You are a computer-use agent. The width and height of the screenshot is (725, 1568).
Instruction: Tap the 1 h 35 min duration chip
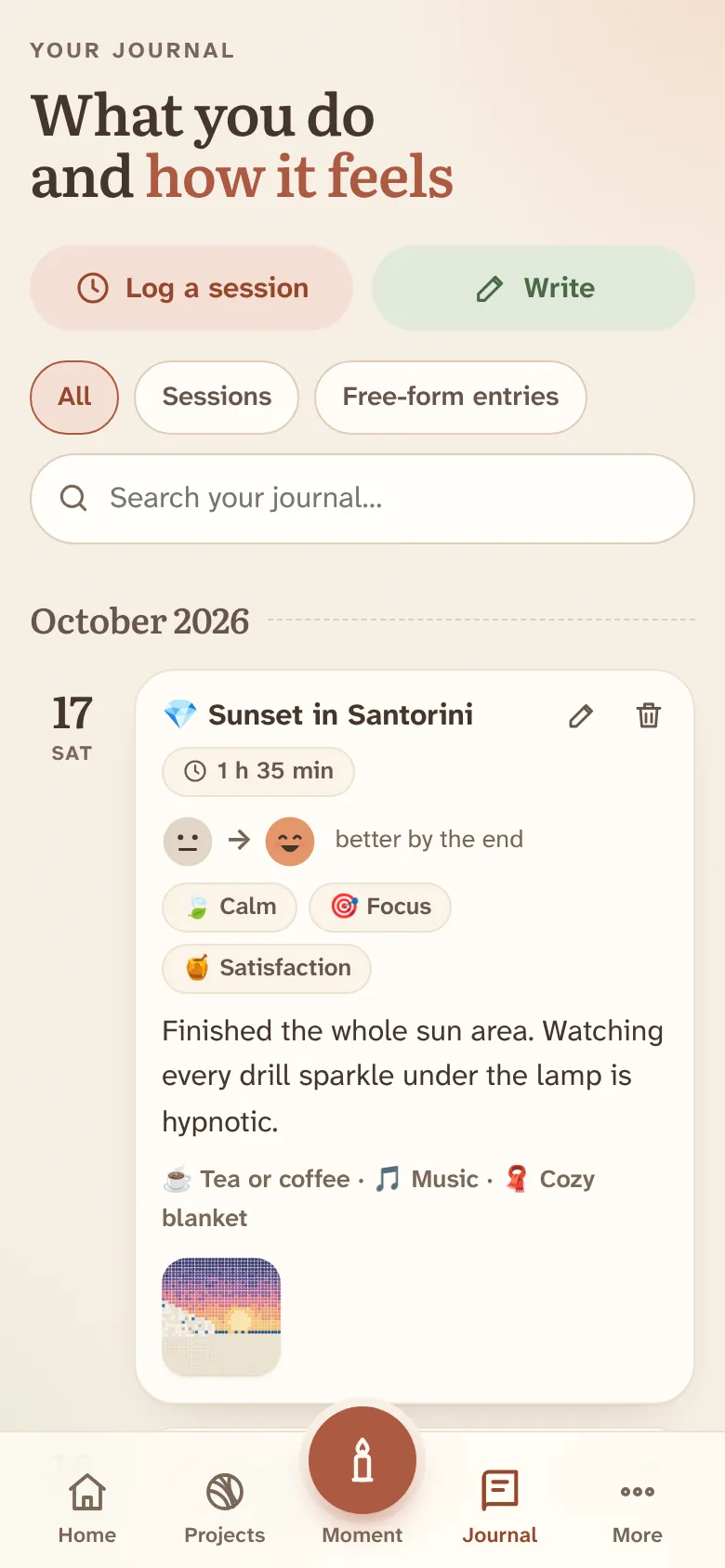tap(258, 771)
